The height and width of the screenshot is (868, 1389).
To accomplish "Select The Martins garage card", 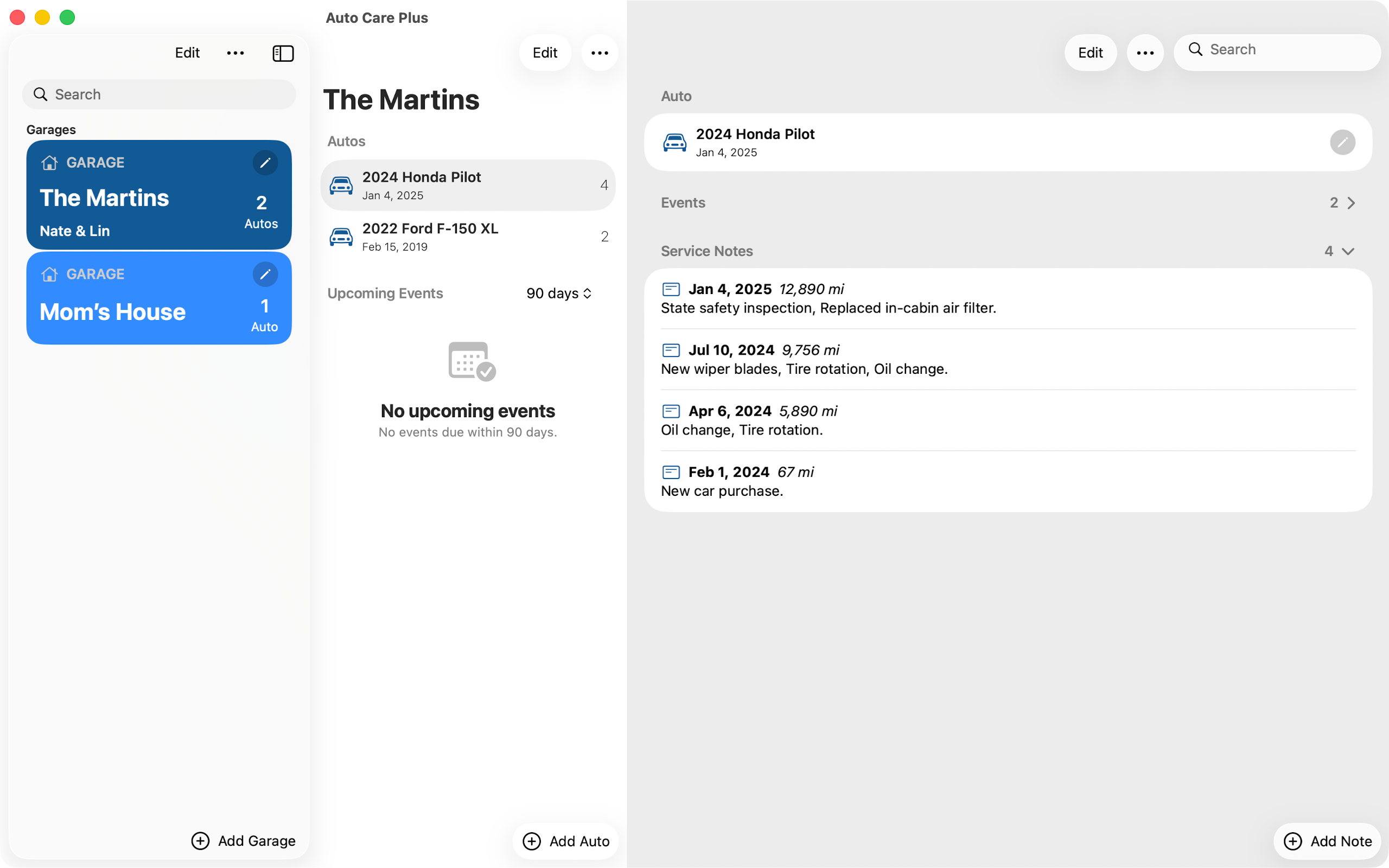I will 159,195.
